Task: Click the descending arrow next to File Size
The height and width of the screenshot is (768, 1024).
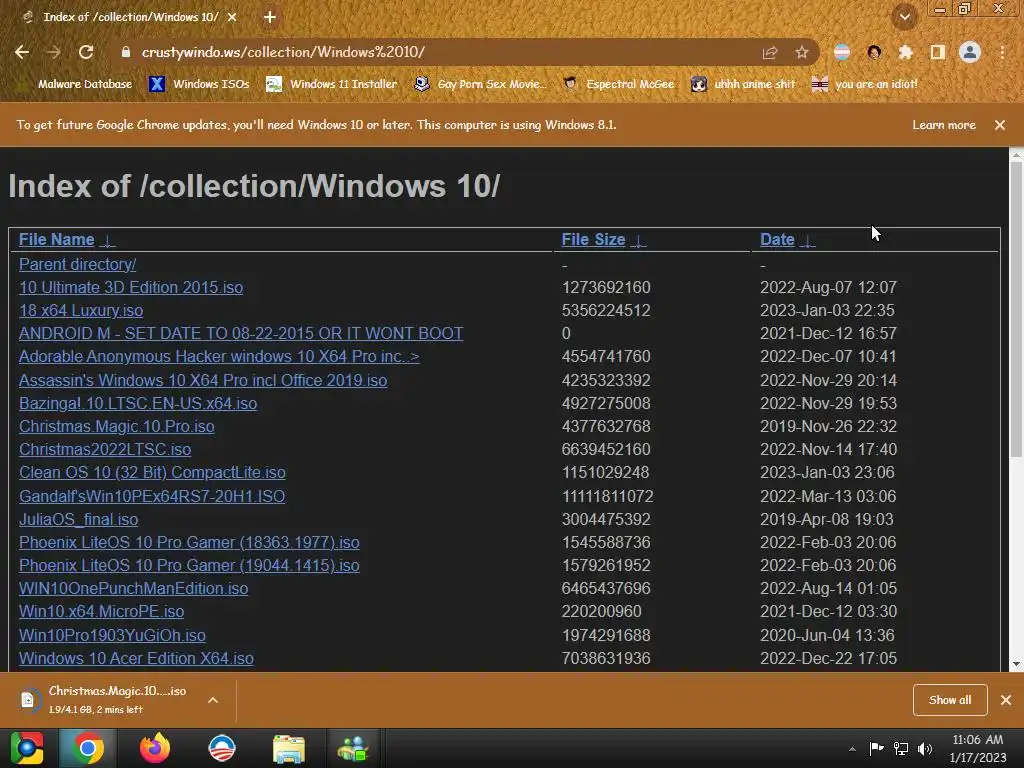Action: pos(639,240)
